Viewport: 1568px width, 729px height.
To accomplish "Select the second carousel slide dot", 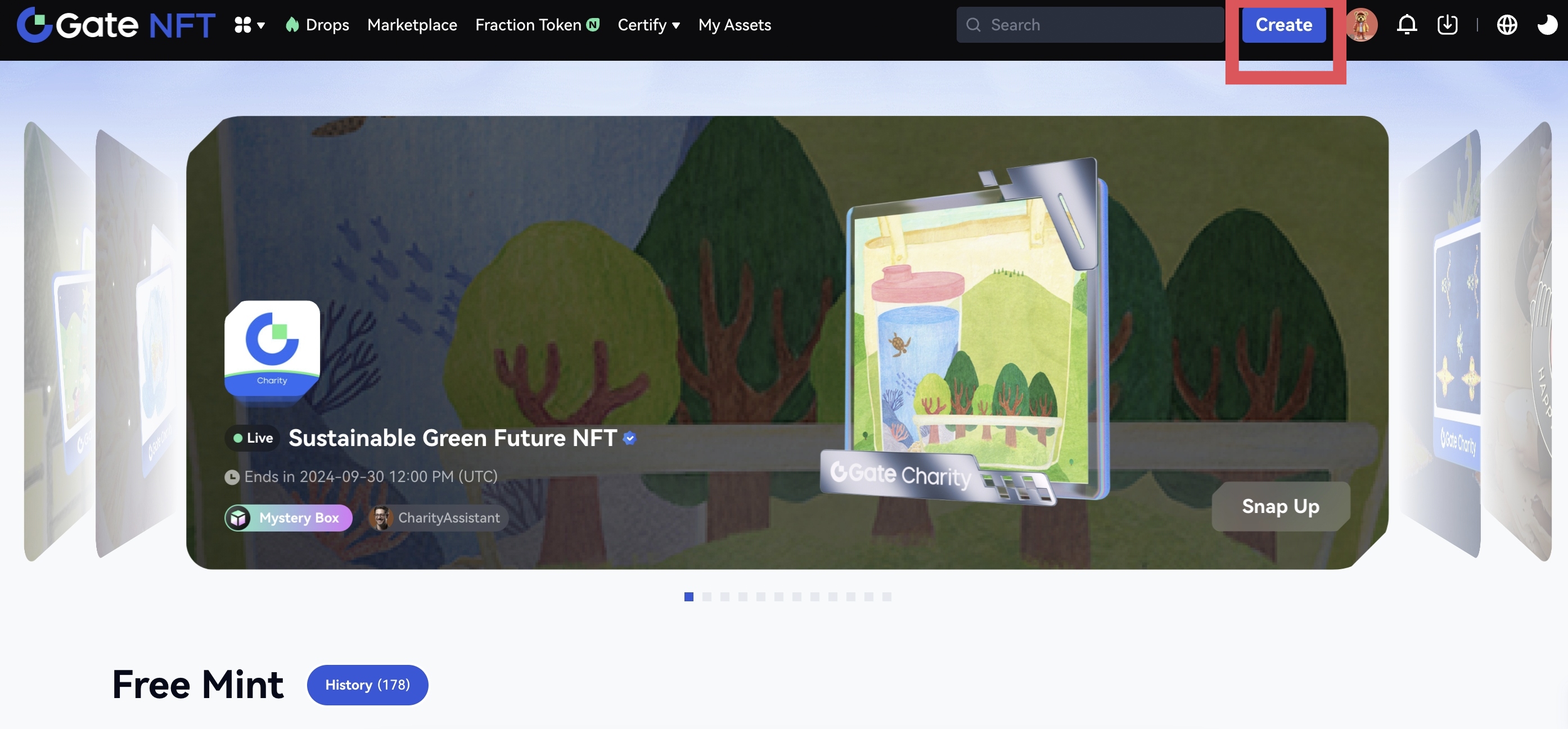I will (707, 597).
